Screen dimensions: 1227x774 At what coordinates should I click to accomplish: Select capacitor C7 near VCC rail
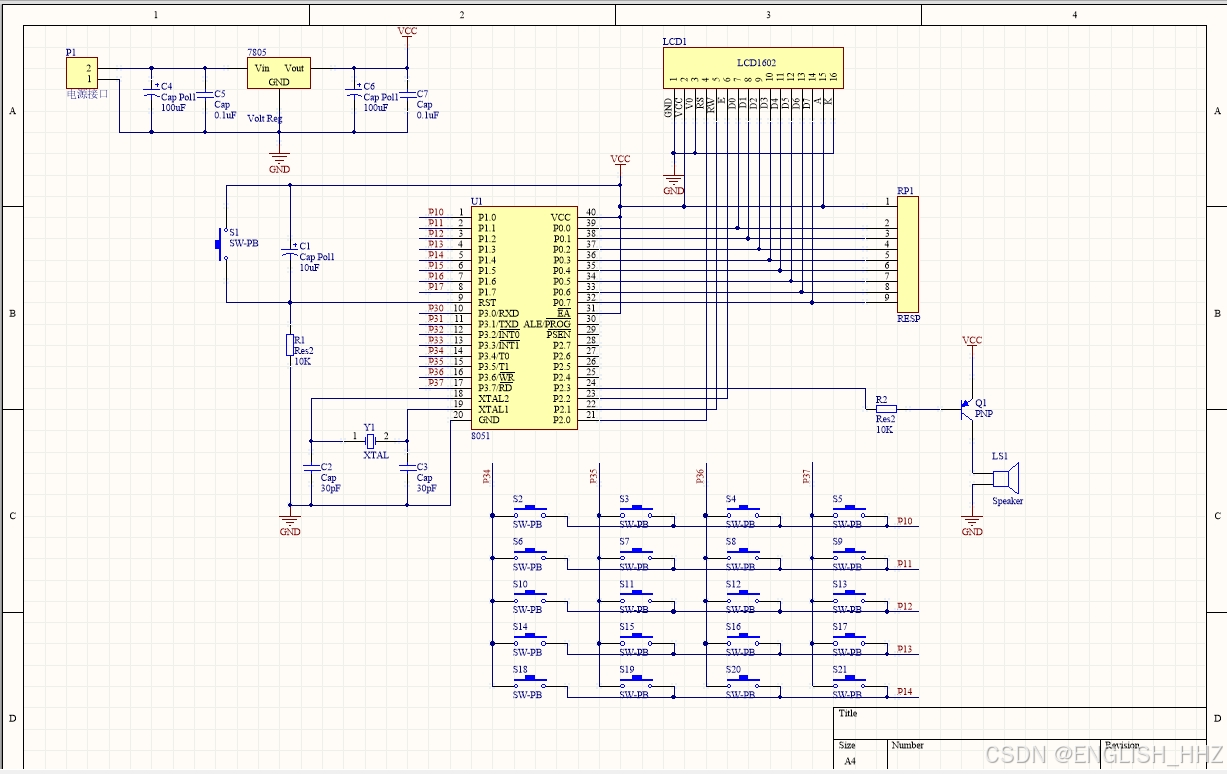pos(408,94)
